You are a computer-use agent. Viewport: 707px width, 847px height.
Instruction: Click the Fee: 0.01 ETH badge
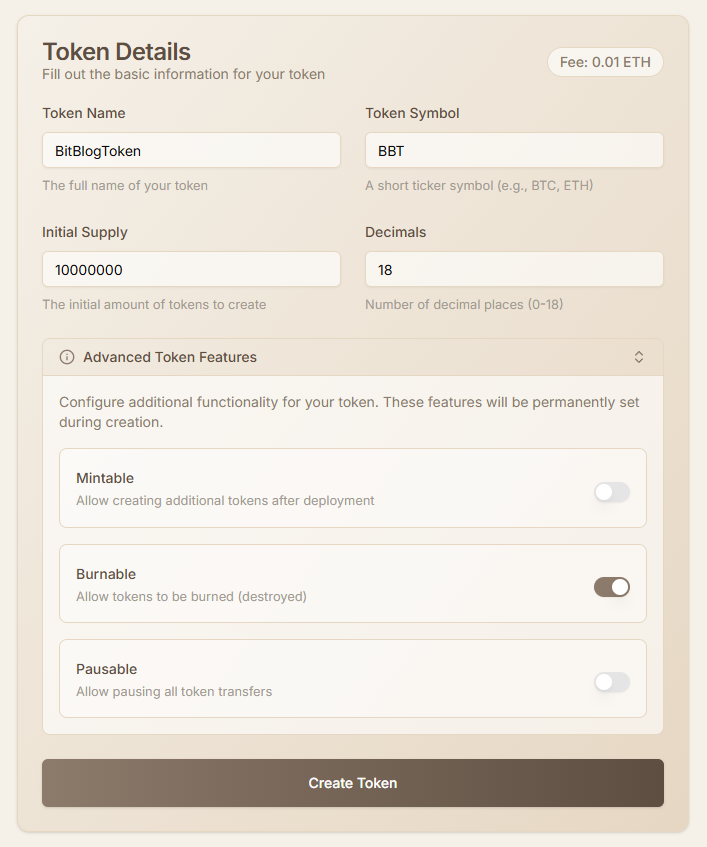[x=605, y=62]
